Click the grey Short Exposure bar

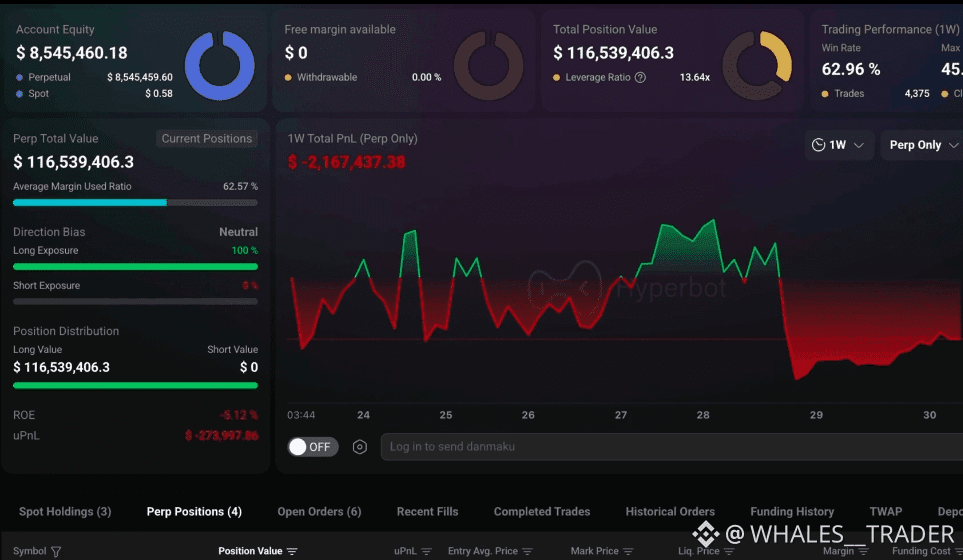click(135, 301)
